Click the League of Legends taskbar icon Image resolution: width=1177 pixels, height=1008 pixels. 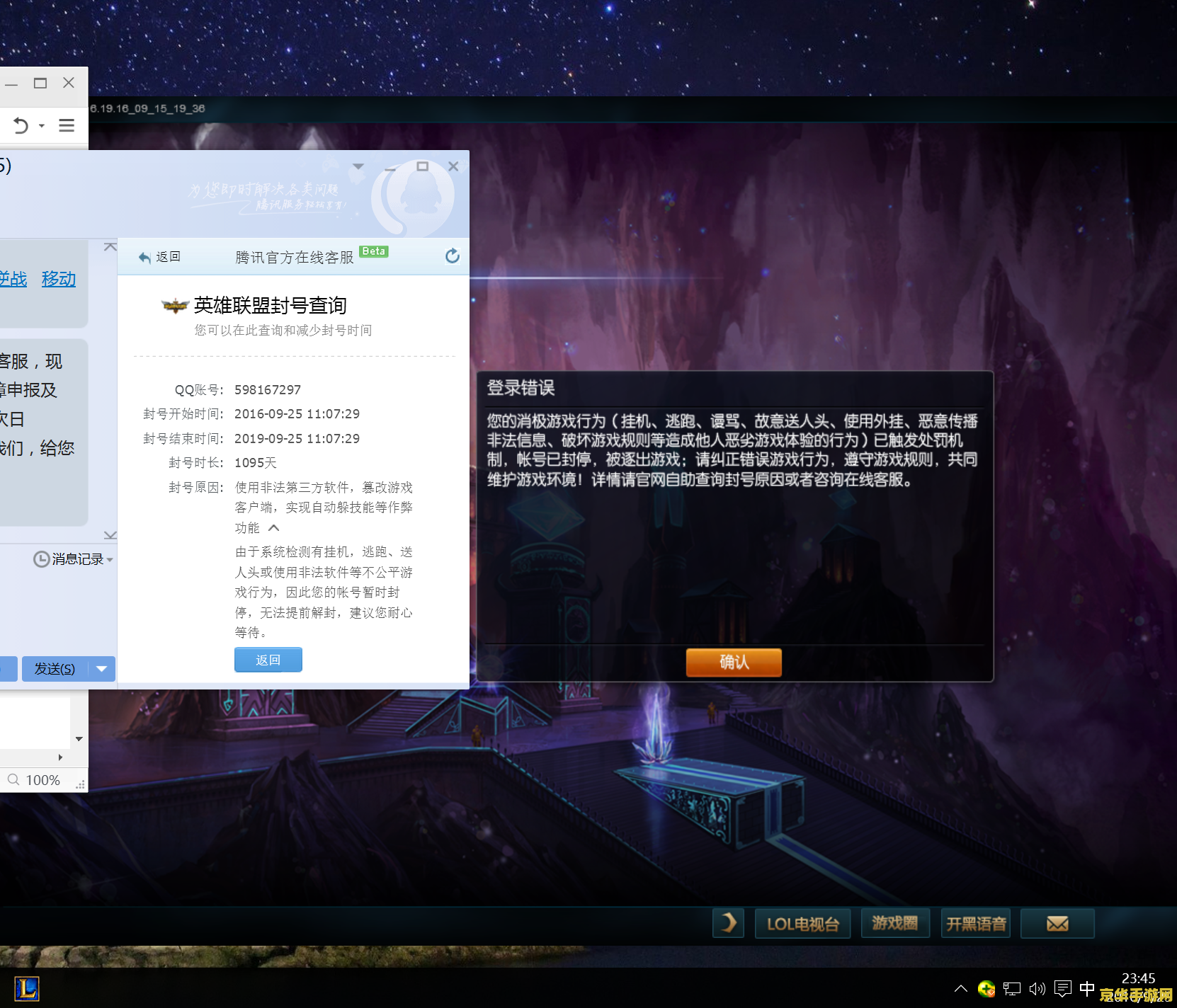[x=27, y=988]
